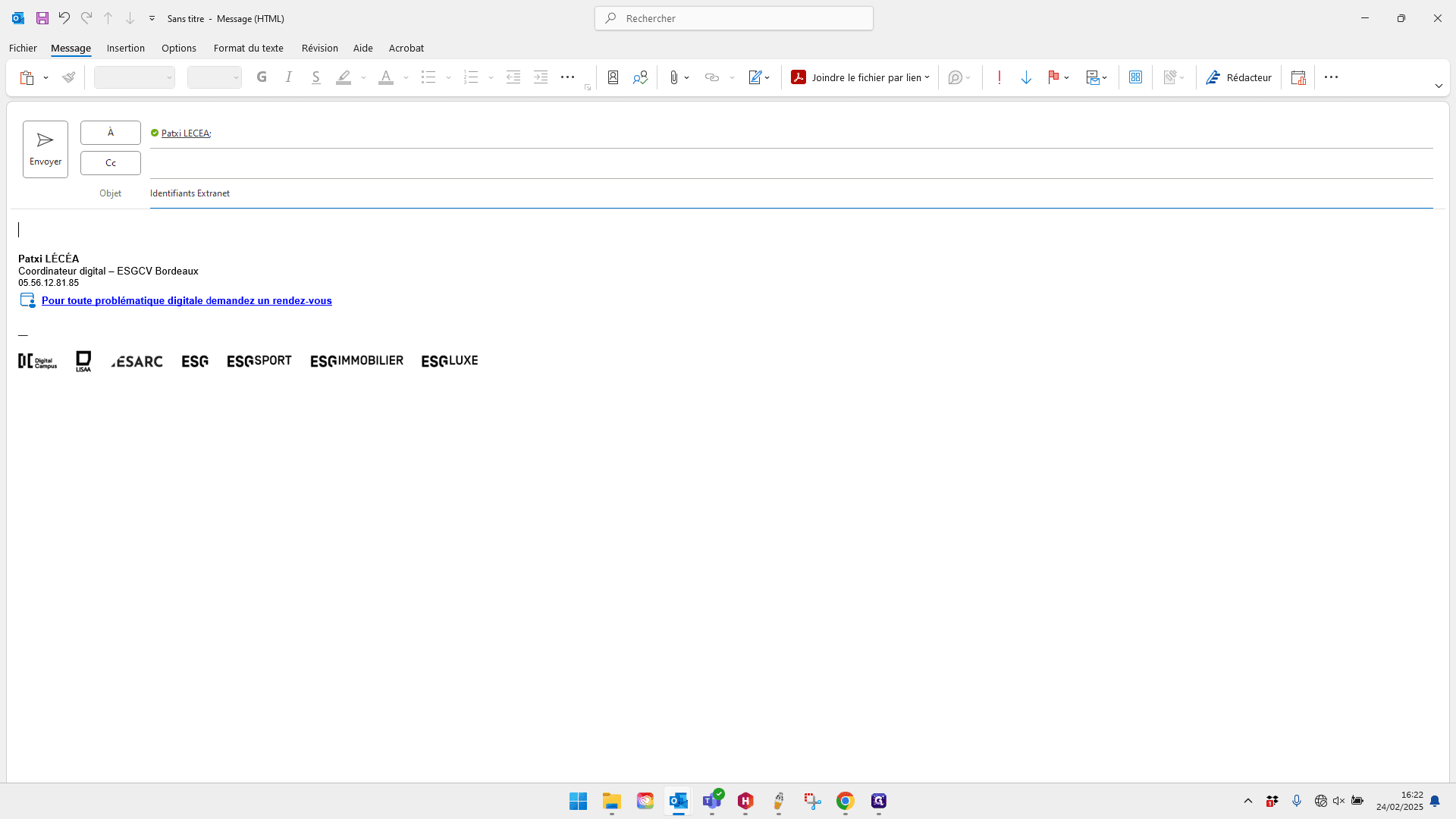Click the follow-up flag icon
This screenshot has height=819, width=1456.
click(1053, 77)
